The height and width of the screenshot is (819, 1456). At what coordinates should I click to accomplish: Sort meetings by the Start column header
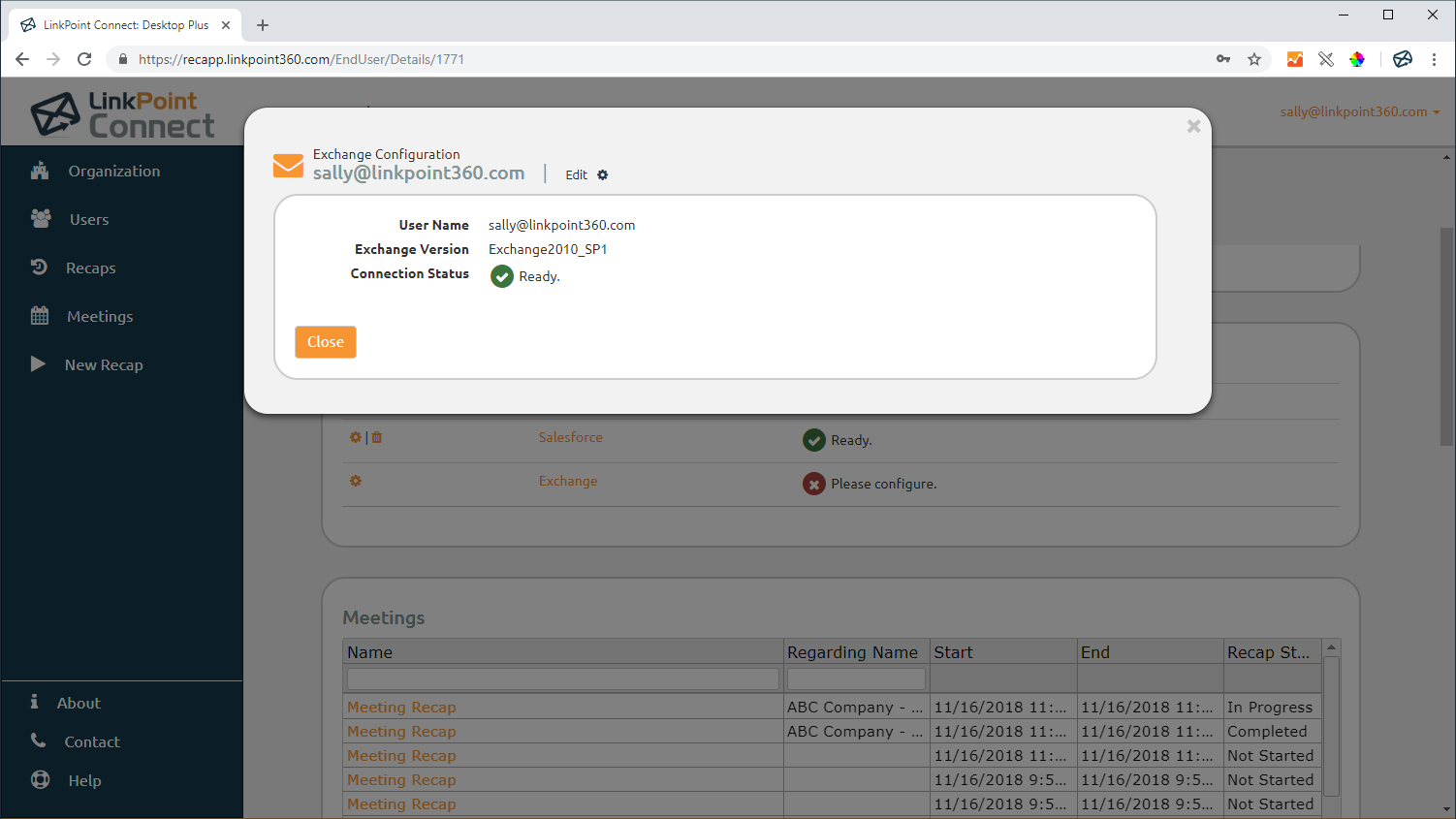click(x=1003, y=652)
